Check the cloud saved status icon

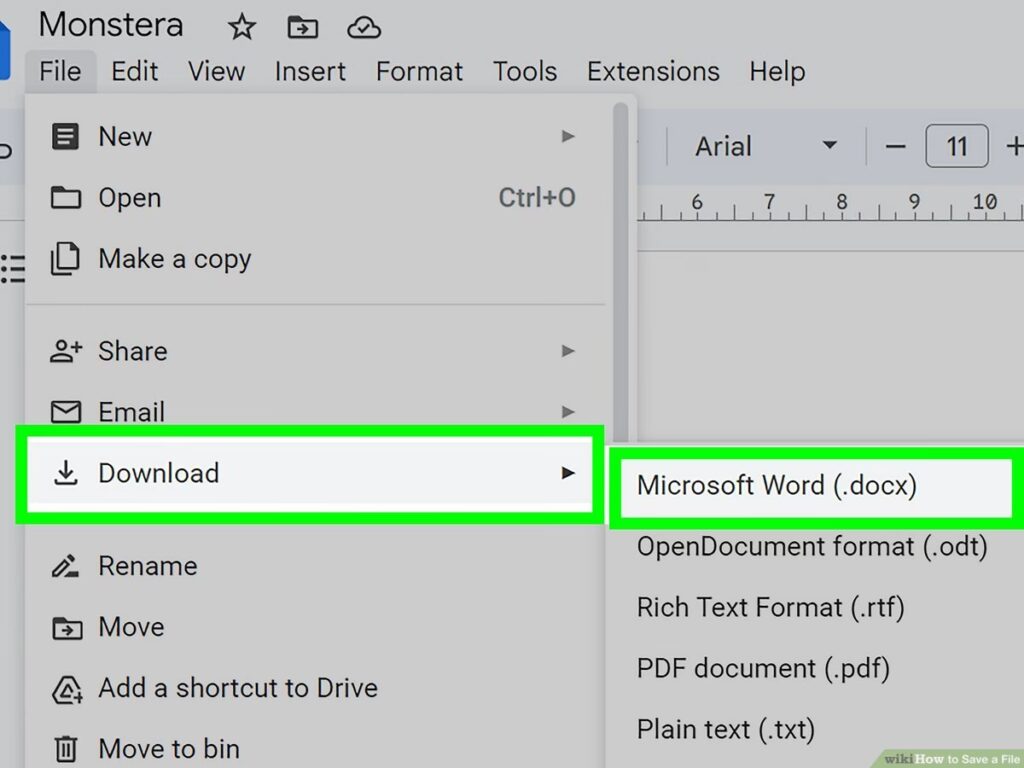[364, 27]
